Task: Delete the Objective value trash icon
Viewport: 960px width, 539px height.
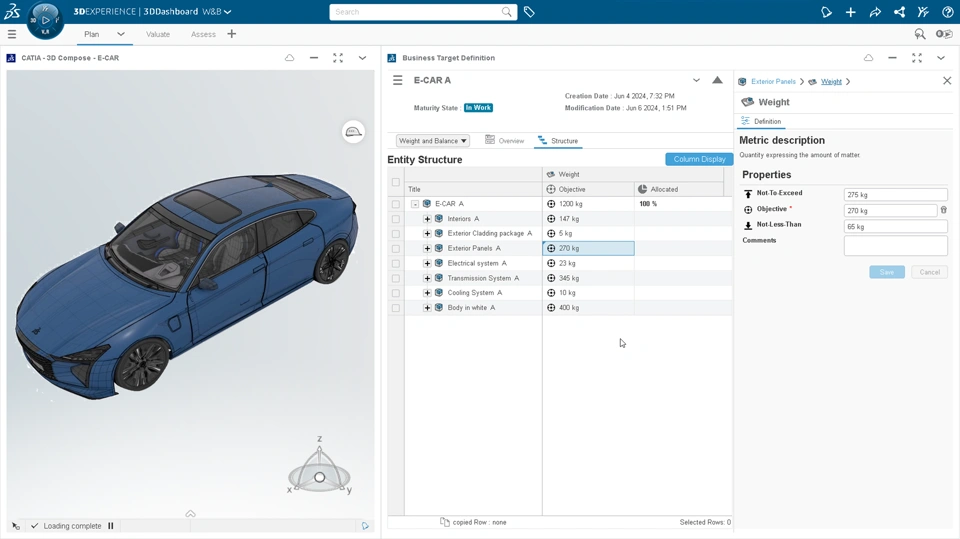Action: [943, 210]
